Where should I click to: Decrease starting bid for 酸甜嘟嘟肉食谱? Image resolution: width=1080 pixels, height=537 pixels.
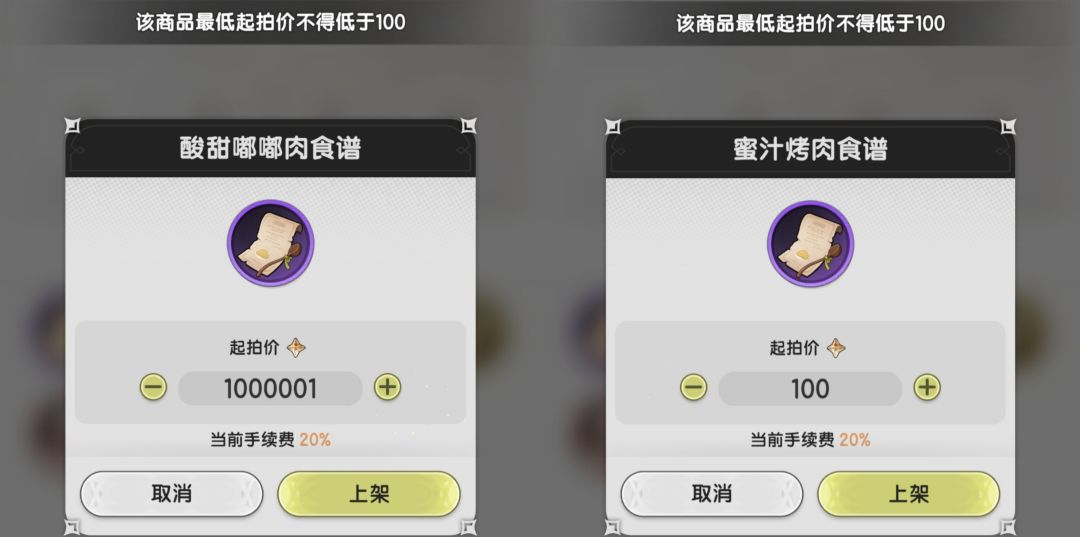click(x=153, y=388)
